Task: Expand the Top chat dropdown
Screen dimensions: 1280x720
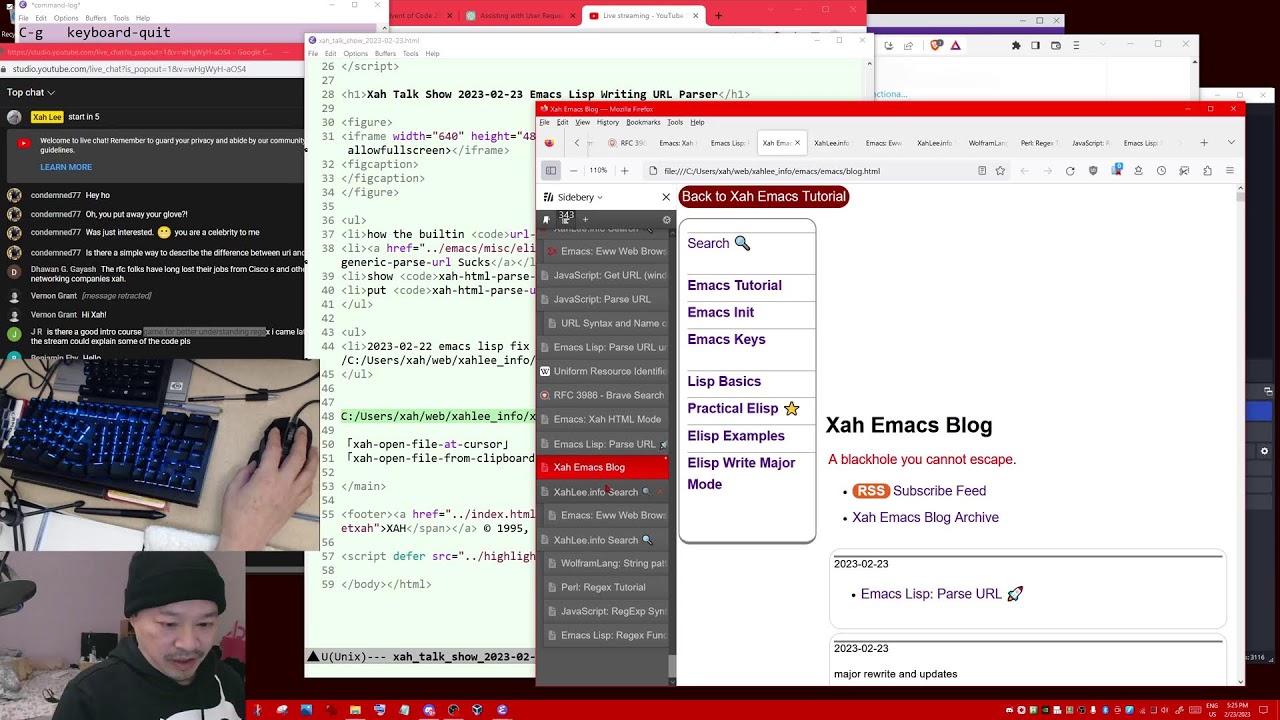Action: click(x=30, y=93)
